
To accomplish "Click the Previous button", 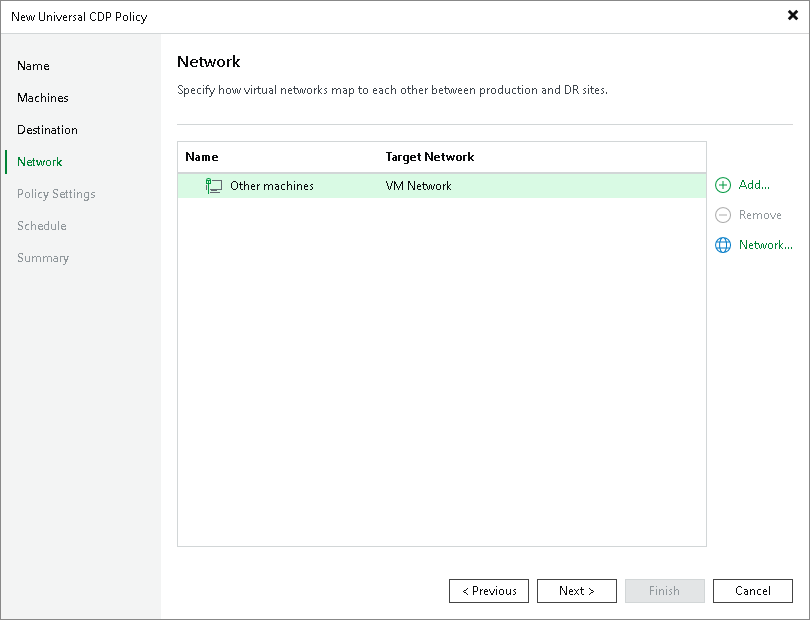I will tap(489, 591).
